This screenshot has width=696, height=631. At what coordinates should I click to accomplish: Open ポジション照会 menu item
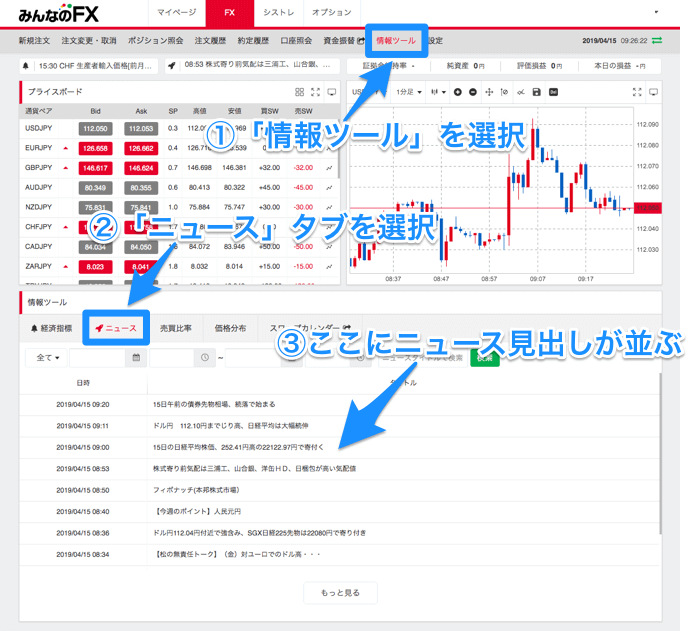click(155, 41)
